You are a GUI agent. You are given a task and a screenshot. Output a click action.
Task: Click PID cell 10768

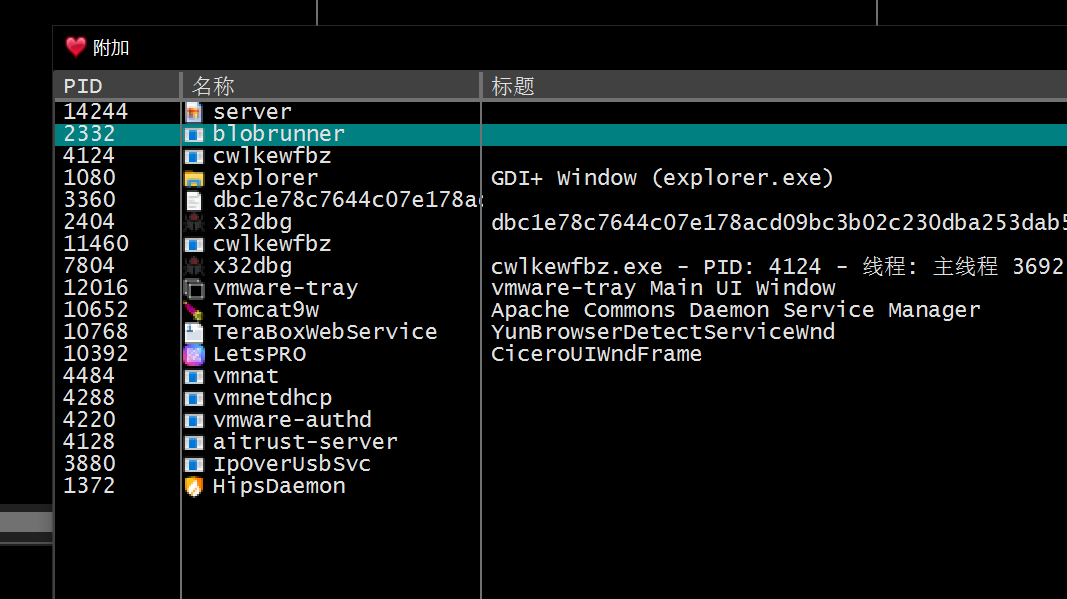click(96, 332)
